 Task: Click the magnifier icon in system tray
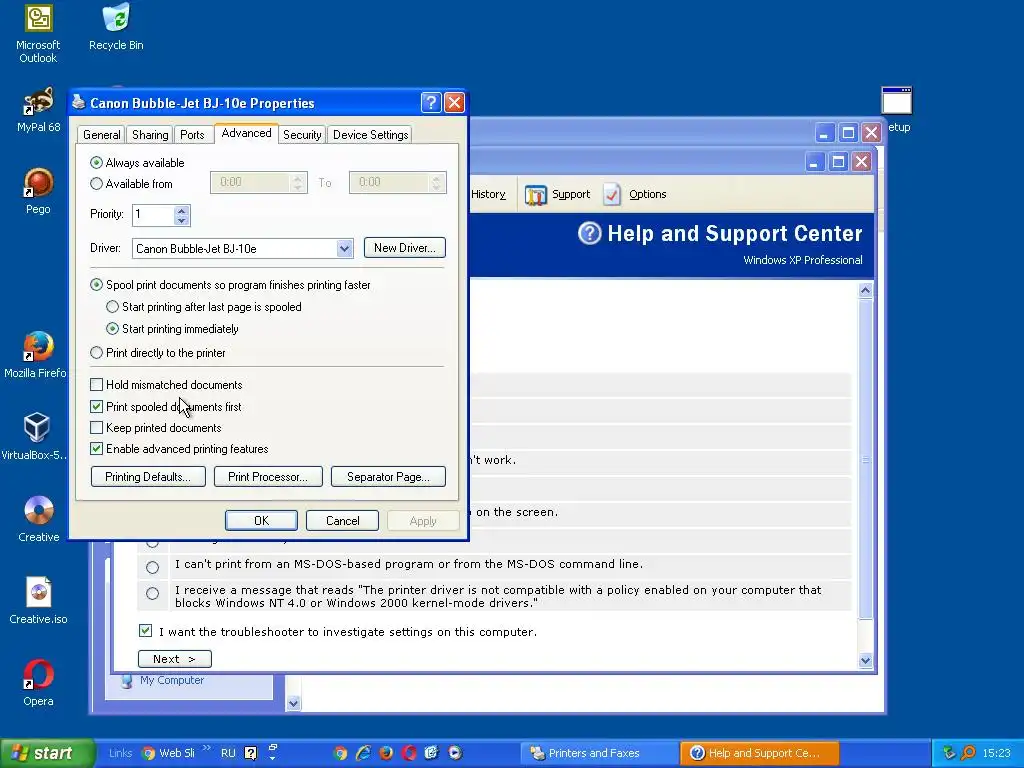coord(968,753)
